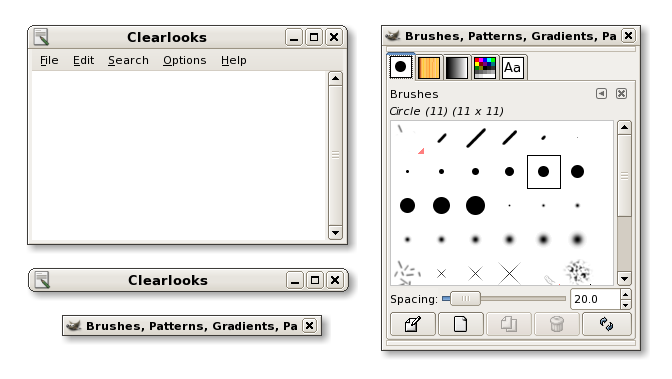Open the File menu in the Clearlooks window
The width and height of the screenshot is (672, 379).
point(49,60)
